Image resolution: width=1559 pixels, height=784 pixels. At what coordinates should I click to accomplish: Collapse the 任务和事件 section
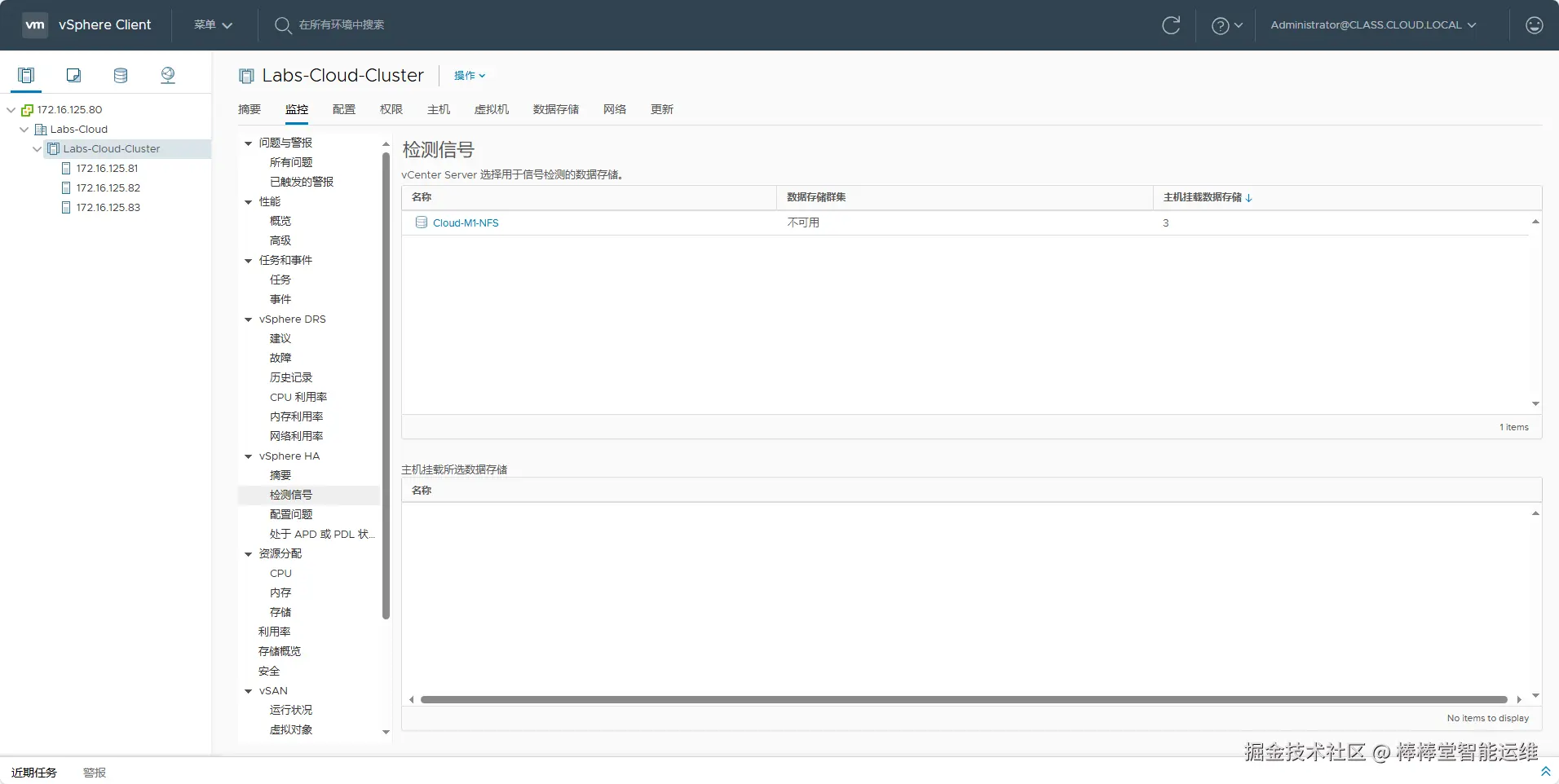click(249, 261)
